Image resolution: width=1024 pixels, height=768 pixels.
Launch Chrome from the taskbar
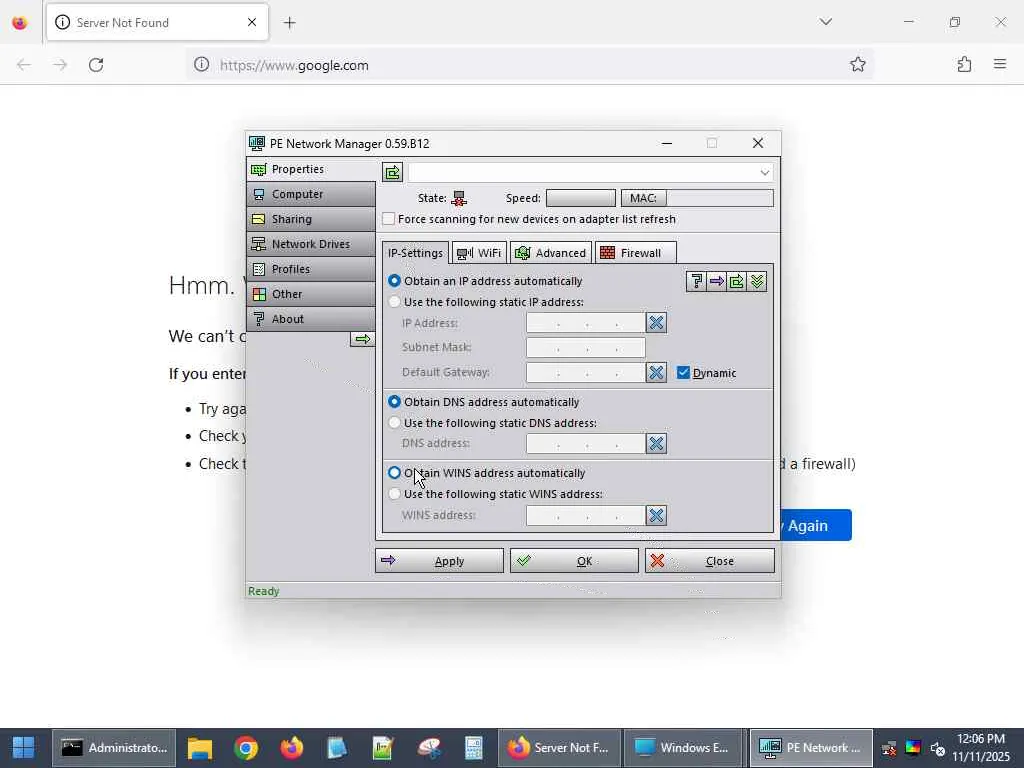[x=246, y=748]
